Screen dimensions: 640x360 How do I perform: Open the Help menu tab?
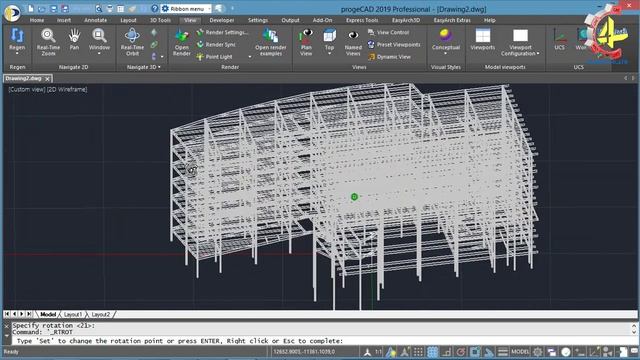tap(489, 20)
